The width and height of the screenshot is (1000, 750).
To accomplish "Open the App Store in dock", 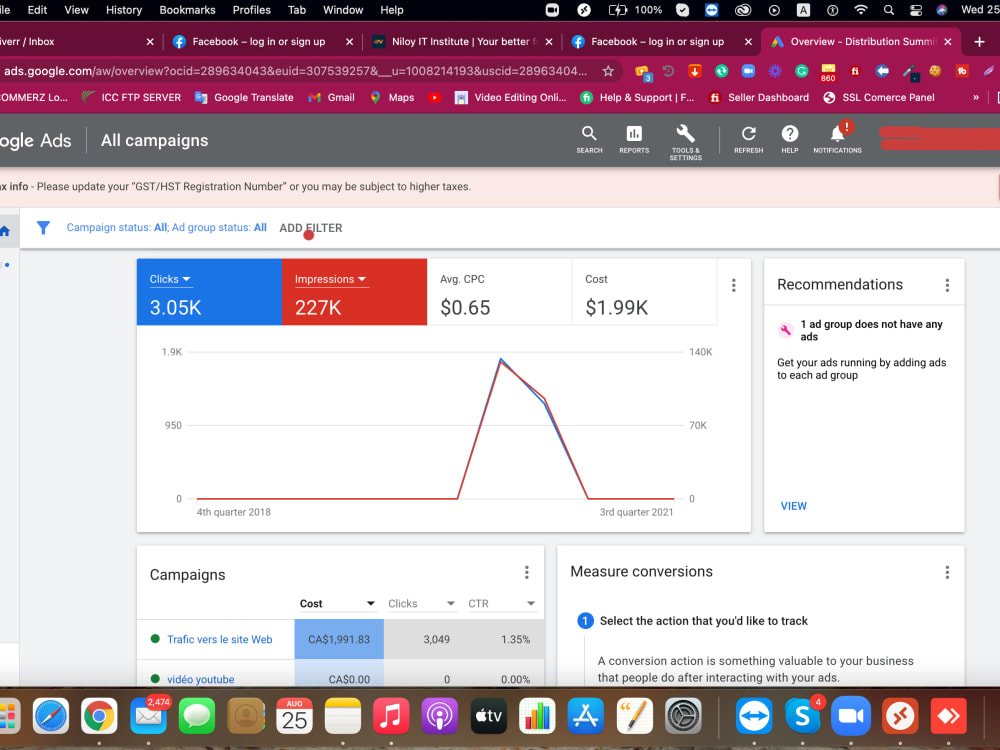I will click(x=585, y=716).
